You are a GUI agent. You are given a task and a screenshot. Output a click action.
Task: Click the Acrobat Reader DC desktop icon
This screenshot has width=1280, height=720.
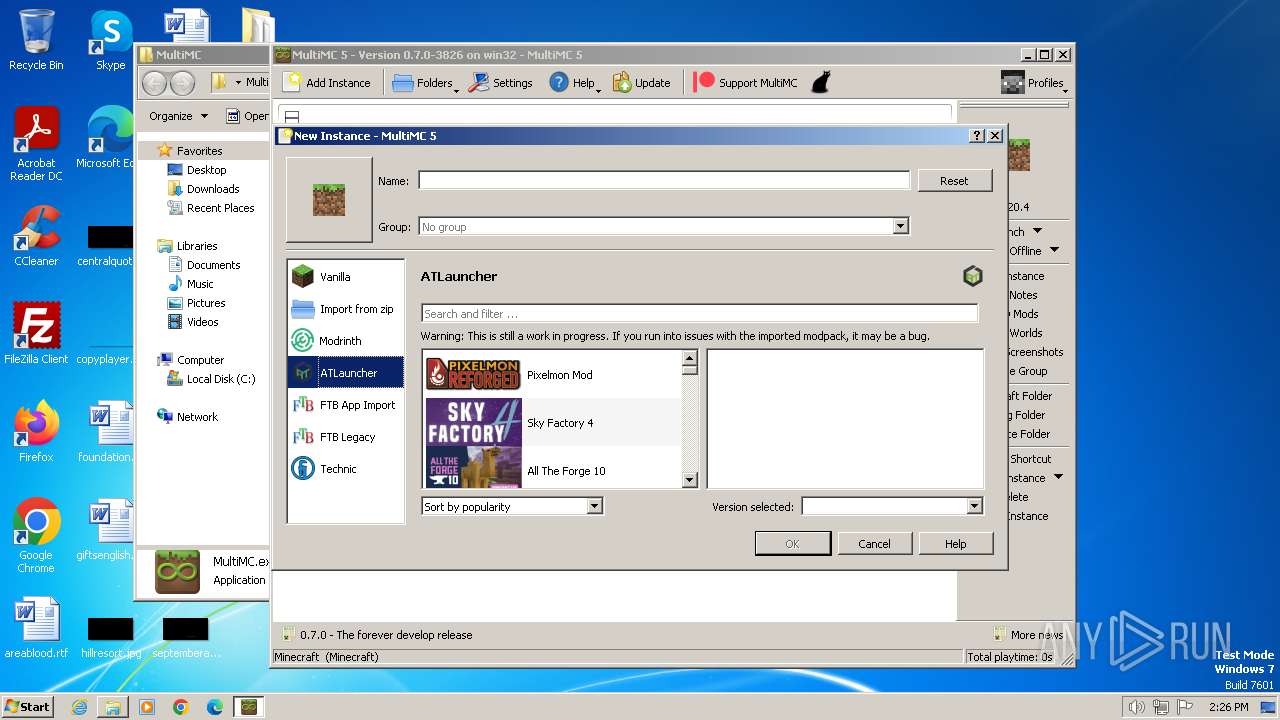pos(36,144)
